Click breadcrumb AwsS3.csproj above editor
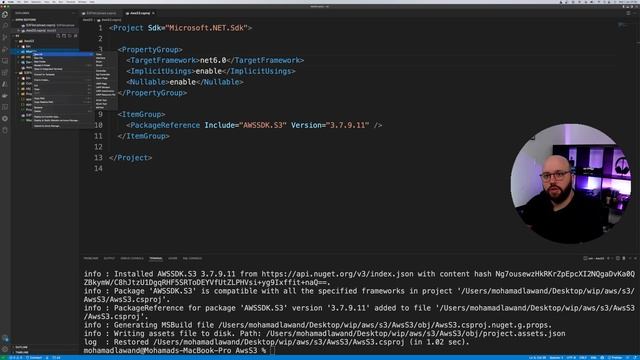The width and height of the screenshot is (640, 360). tap(110, 20)
